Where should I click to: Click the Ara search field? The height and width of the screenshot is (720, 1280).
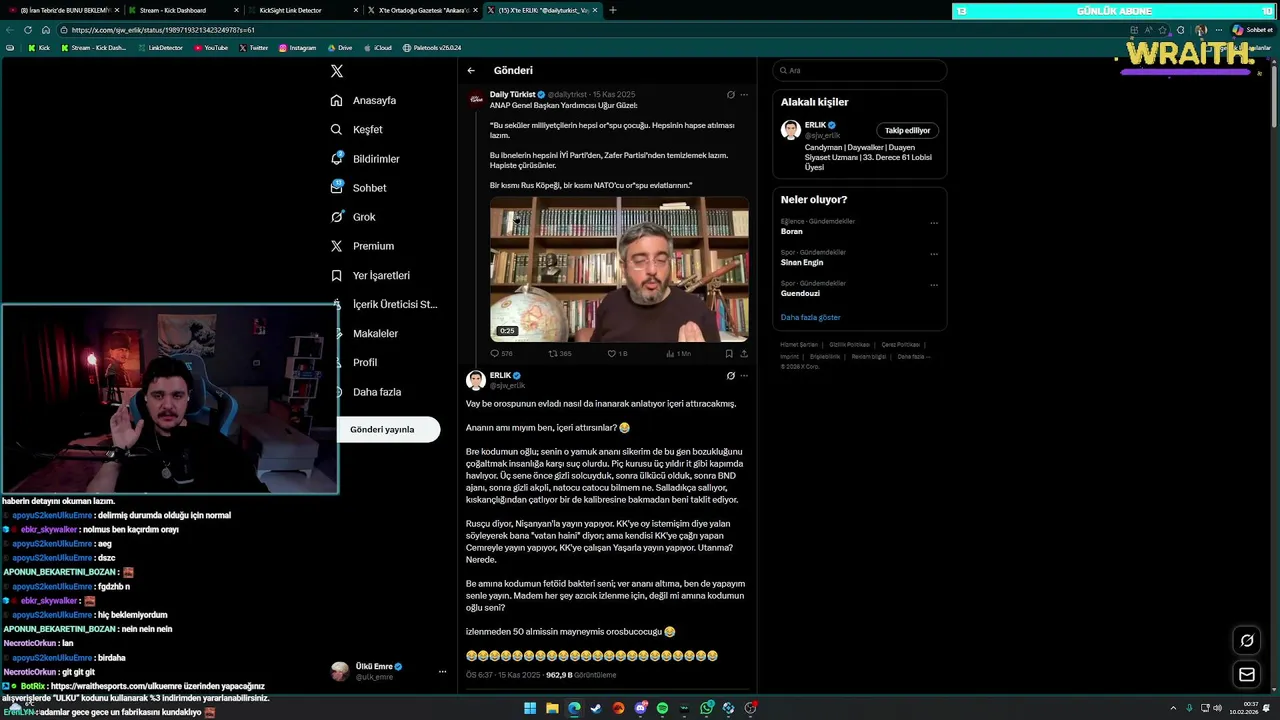pyautogui.click(x=859, y=70)
